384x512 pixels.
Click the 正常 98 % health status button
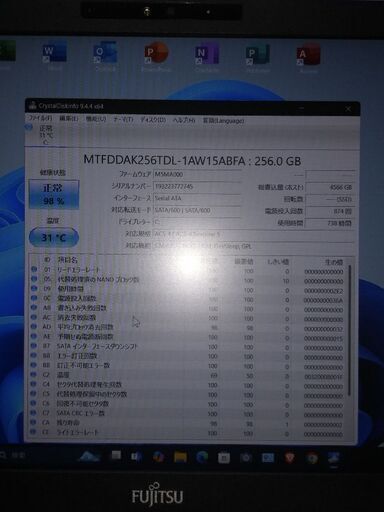(54, 195)
